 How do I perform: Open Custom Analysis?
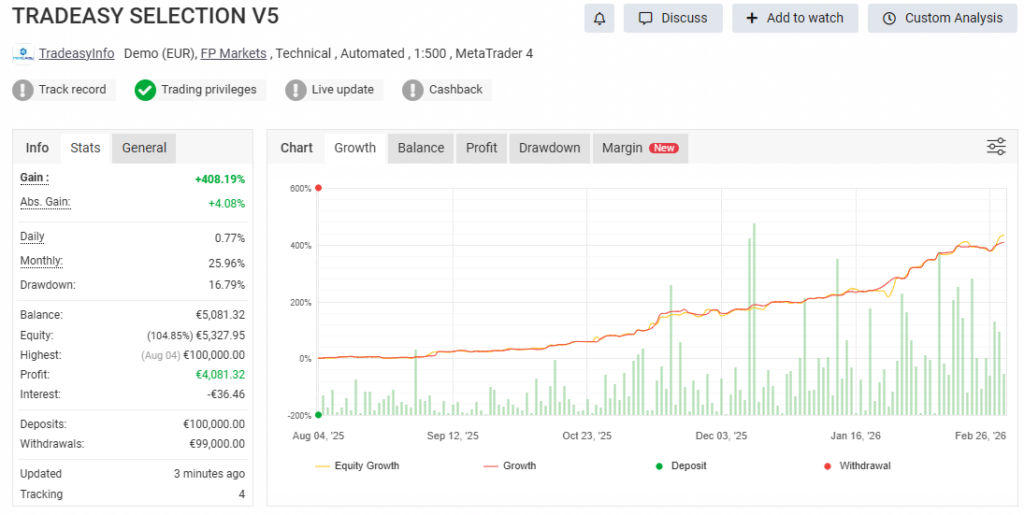(x=941, y=18)
